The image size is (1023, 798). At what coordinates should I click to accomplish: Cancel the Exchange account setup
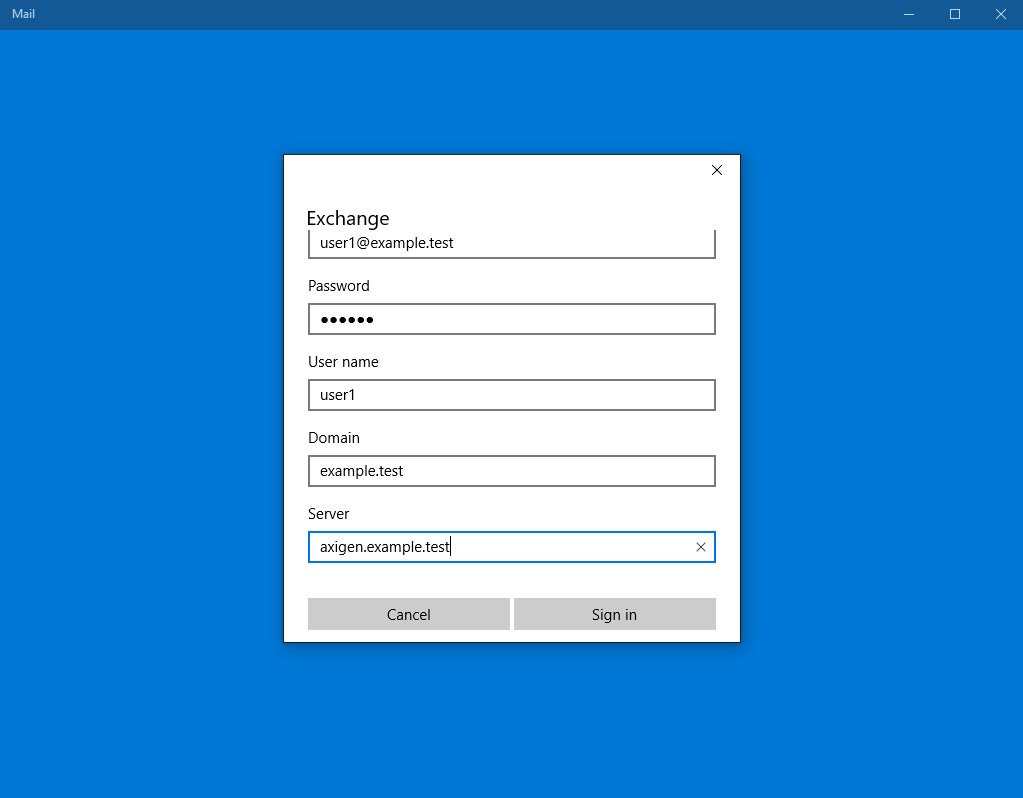[x=408, y=614]
